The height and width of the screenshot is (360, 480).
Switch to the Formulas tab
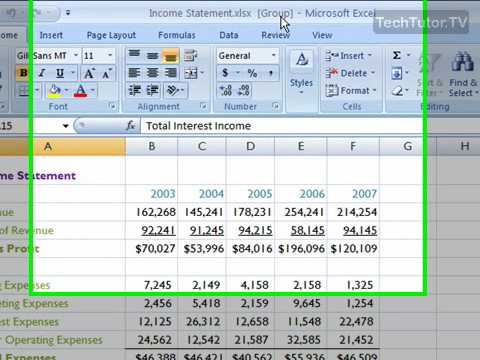coord(177,35)
